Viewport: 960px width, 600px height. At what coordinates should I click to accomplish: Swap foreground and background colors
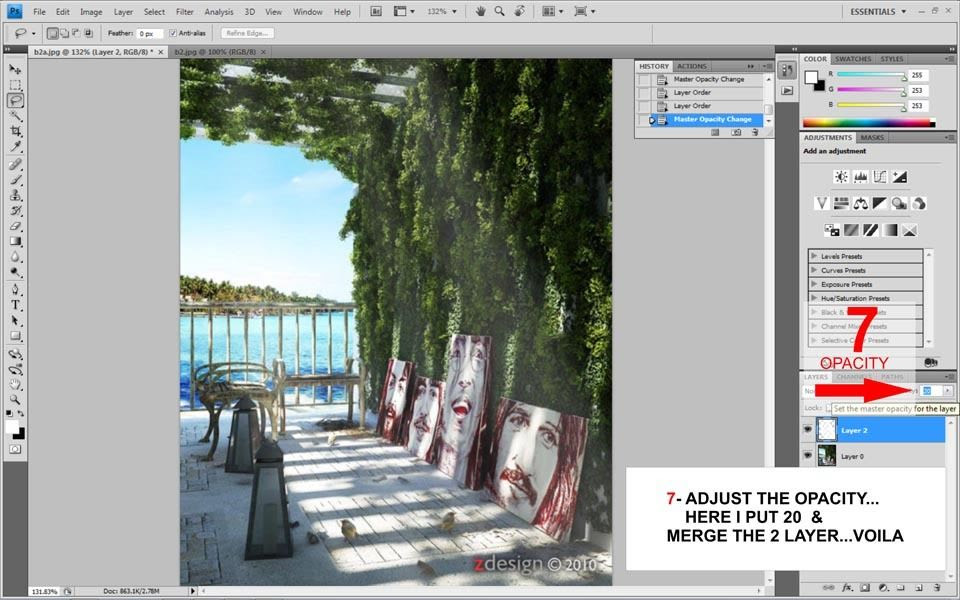pyautogui.click(x=21, y=415)
